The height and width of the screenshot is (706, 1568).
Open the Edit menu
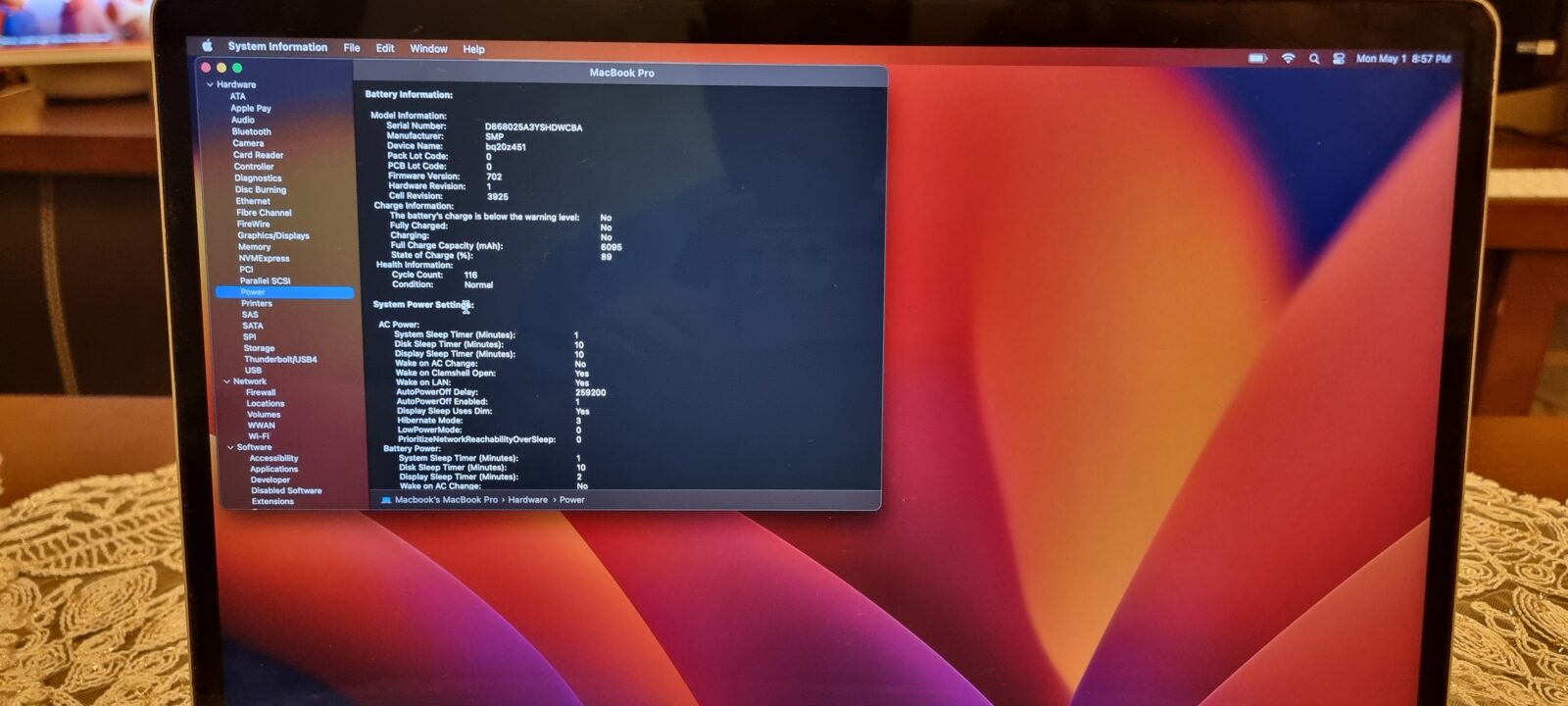point(385,48)
